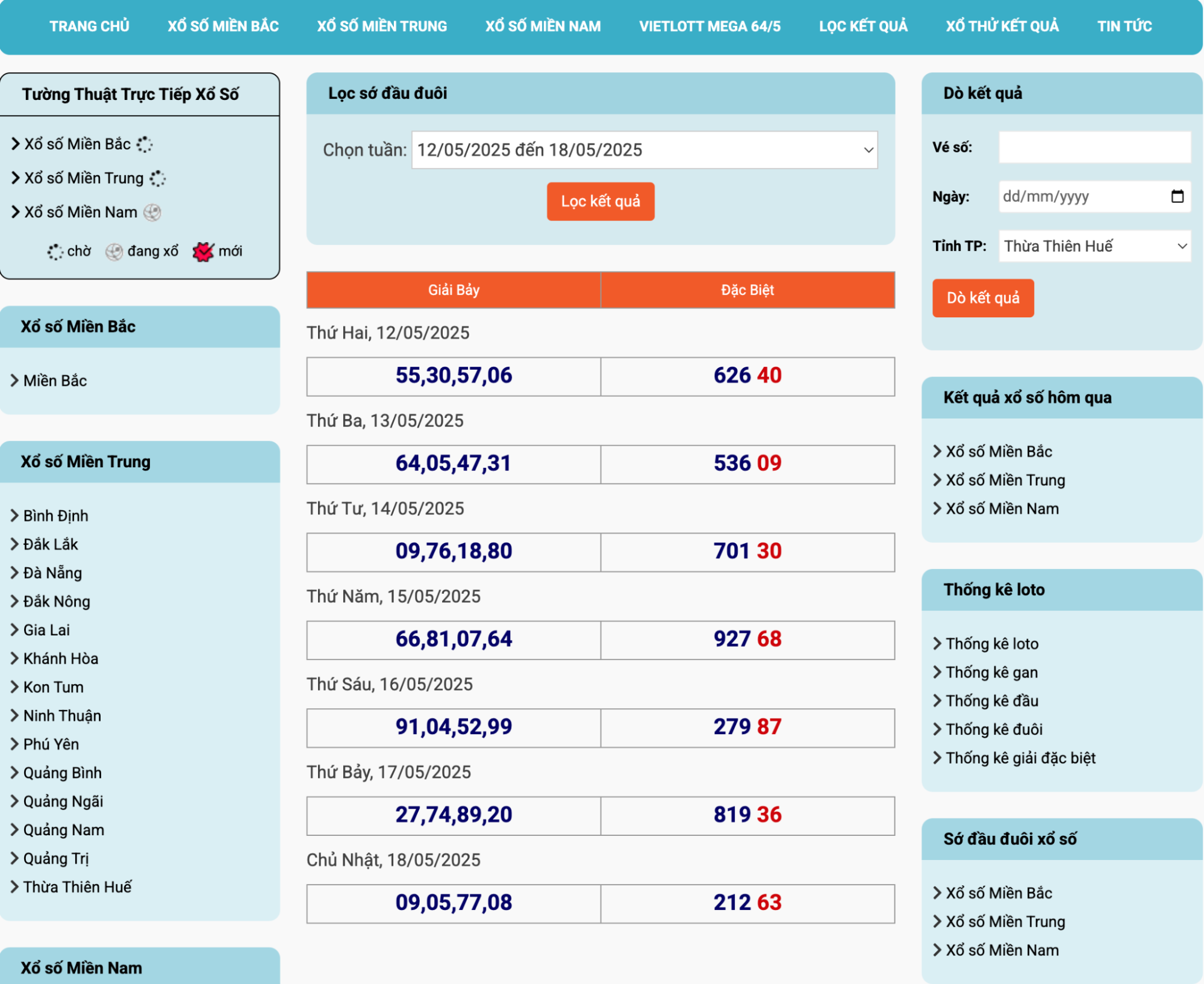
Task: Open the Quảng Trị province link
Action: 56,859
